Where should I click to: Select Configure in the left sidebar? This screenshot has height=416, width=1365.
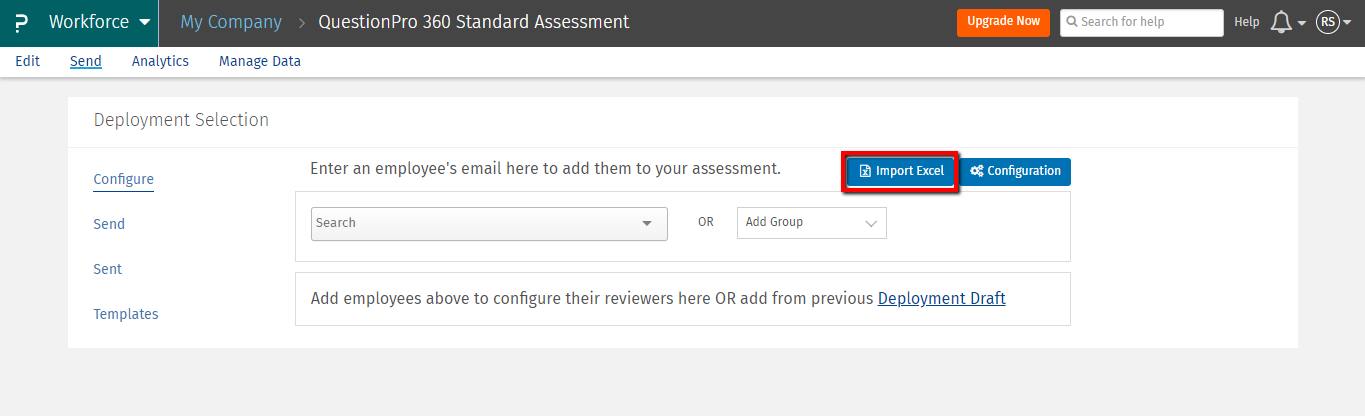point(124,180)
